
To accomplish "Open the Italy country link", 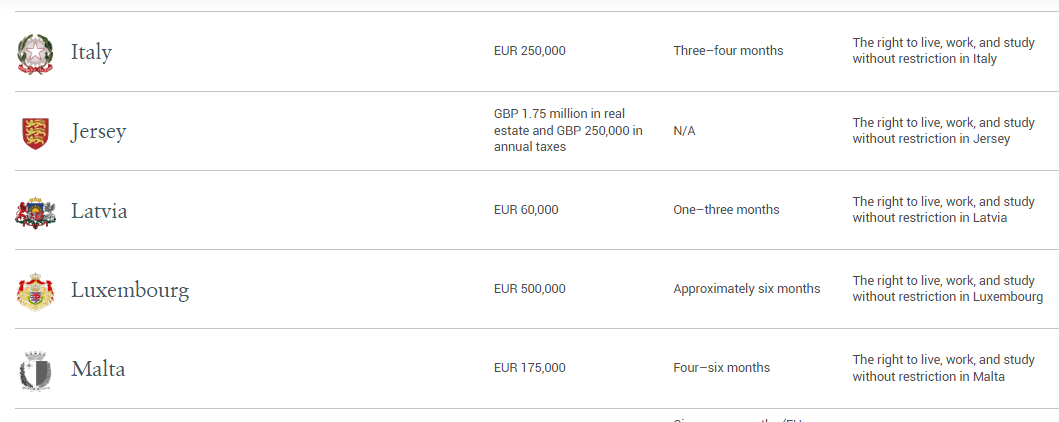I will pos(91,52).
